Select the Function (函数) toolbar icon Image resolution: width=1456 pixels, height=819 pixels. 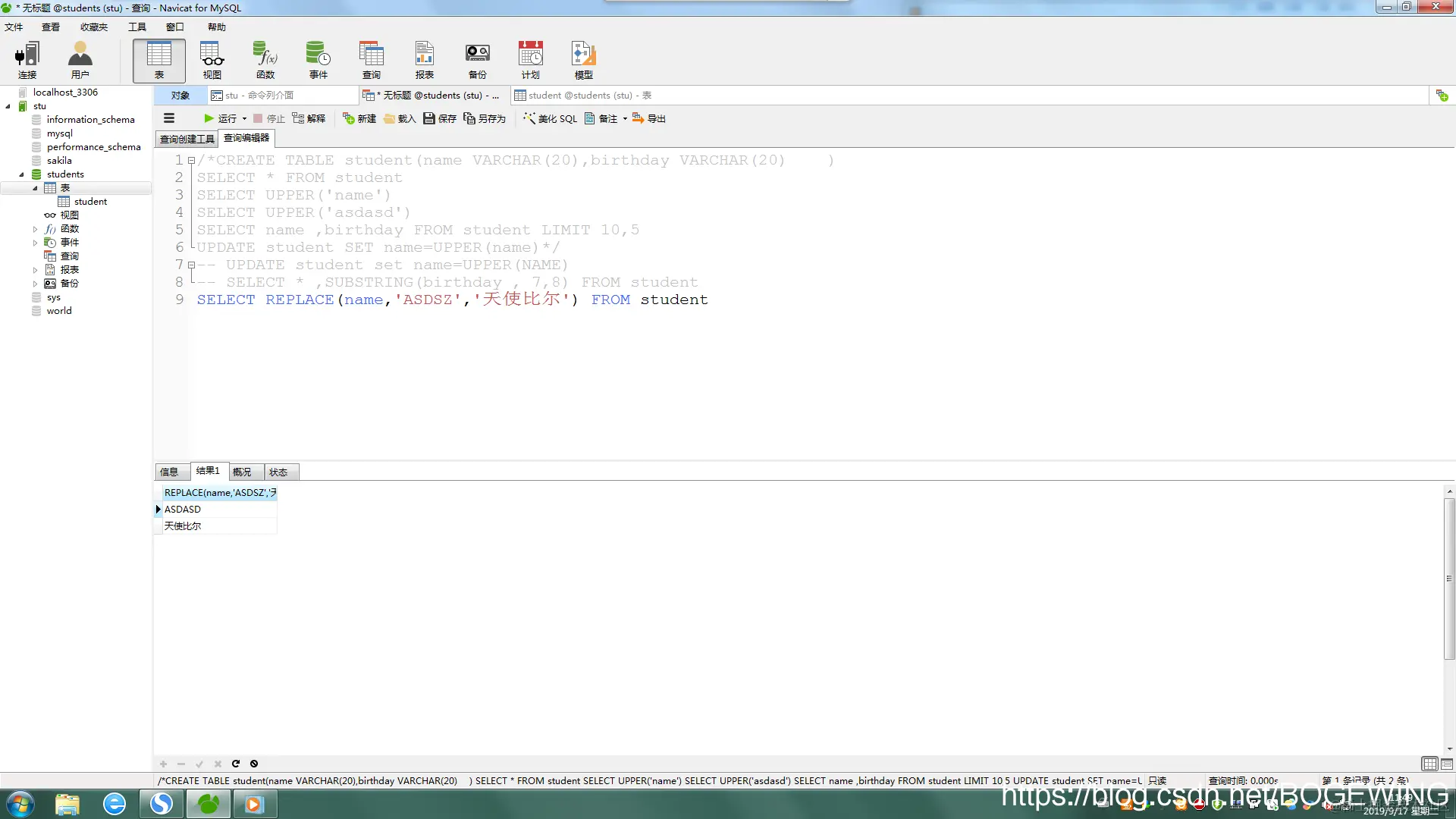(265, 60)
